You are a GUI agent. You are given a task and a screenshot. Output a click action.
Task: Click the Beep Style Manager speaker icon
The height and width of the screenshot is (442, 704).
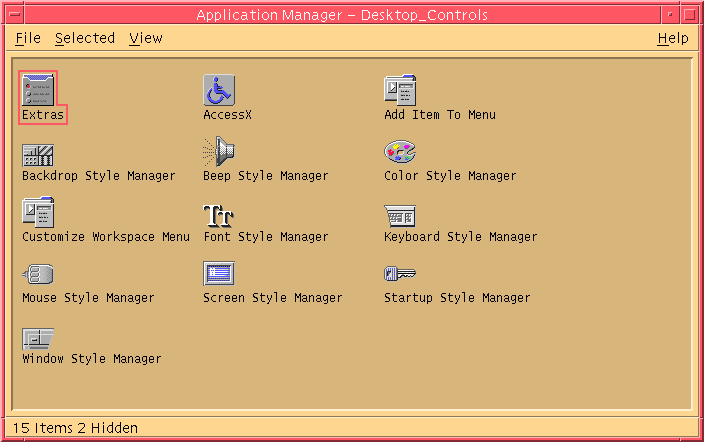pyautogui.click(x=219, y=152)
